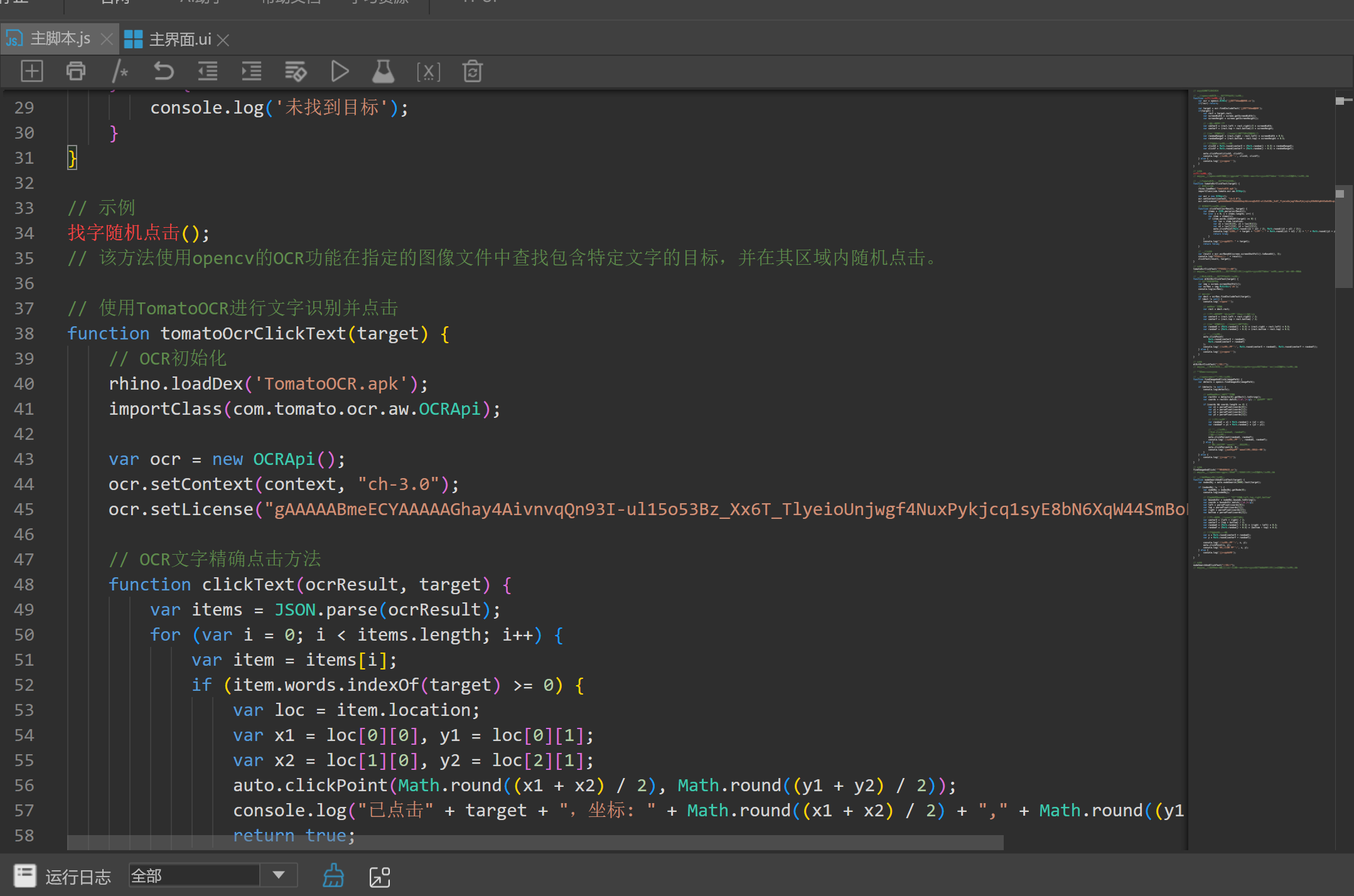Click the opencv OCR comment on line 35
Screen dimensions: 1354x896
point(502,258)
